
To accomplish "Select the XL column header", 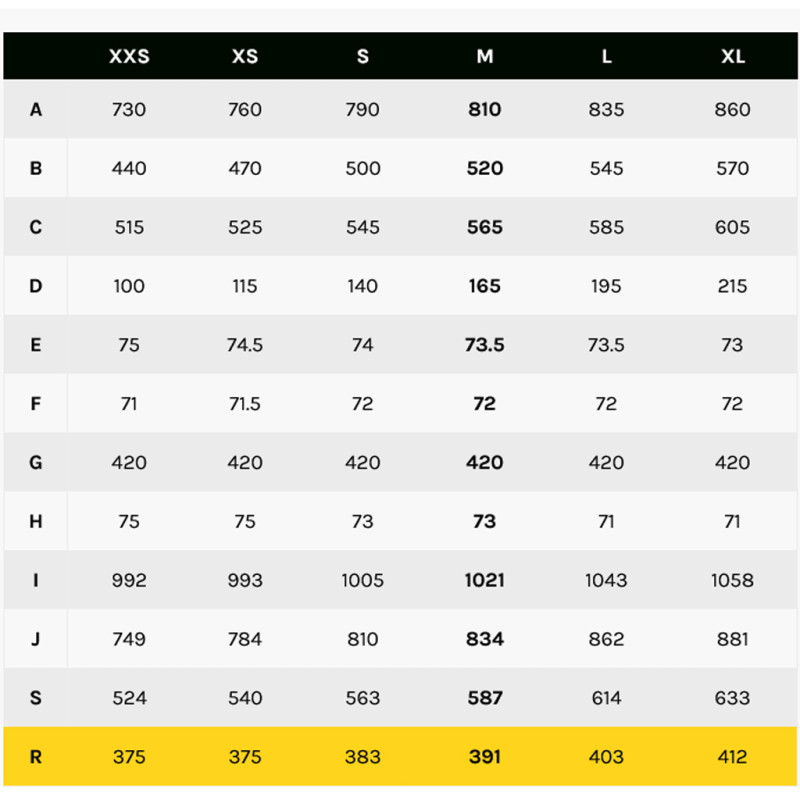I will point(733,56).
